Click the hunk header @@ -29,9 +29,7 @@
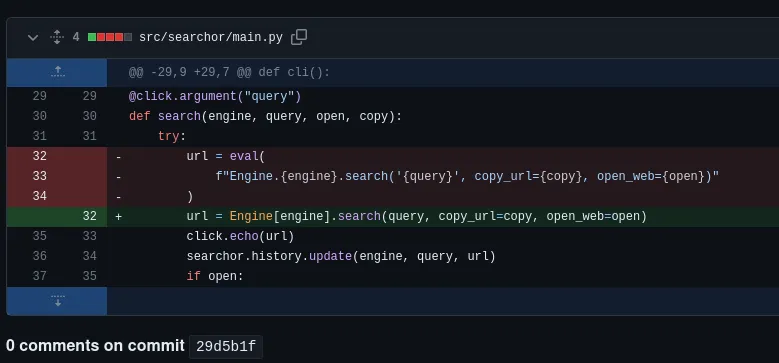 point(229,73)
